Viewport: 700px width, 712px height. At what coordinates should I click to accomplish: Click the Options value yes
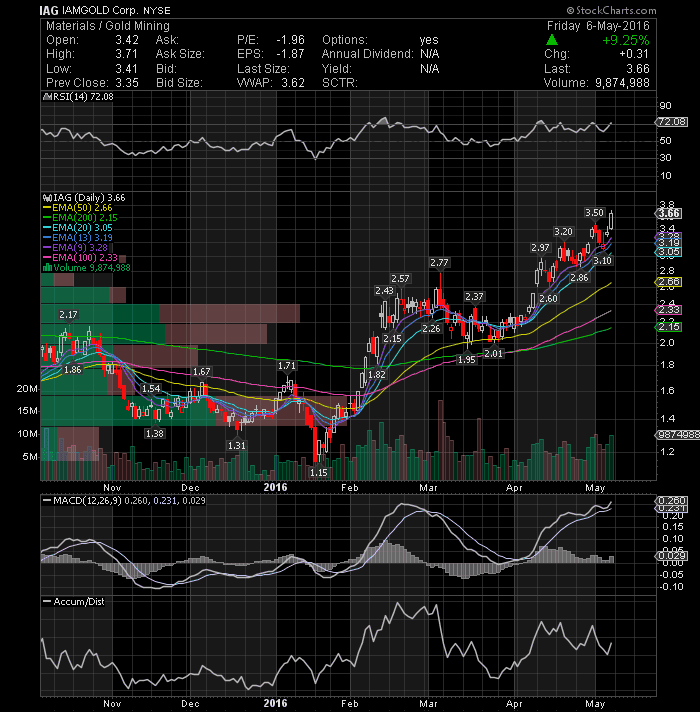429,40
